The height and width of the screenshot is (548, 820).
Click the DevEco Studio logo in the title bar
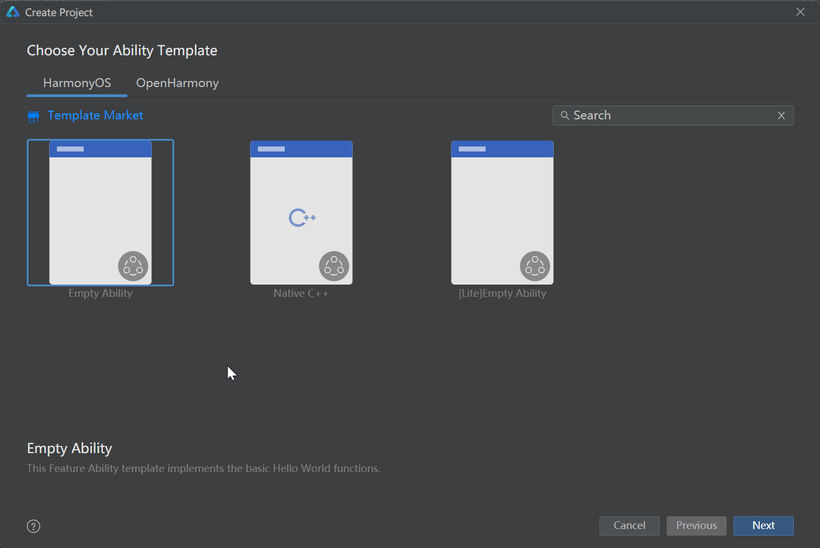click(x=13, y=12)
